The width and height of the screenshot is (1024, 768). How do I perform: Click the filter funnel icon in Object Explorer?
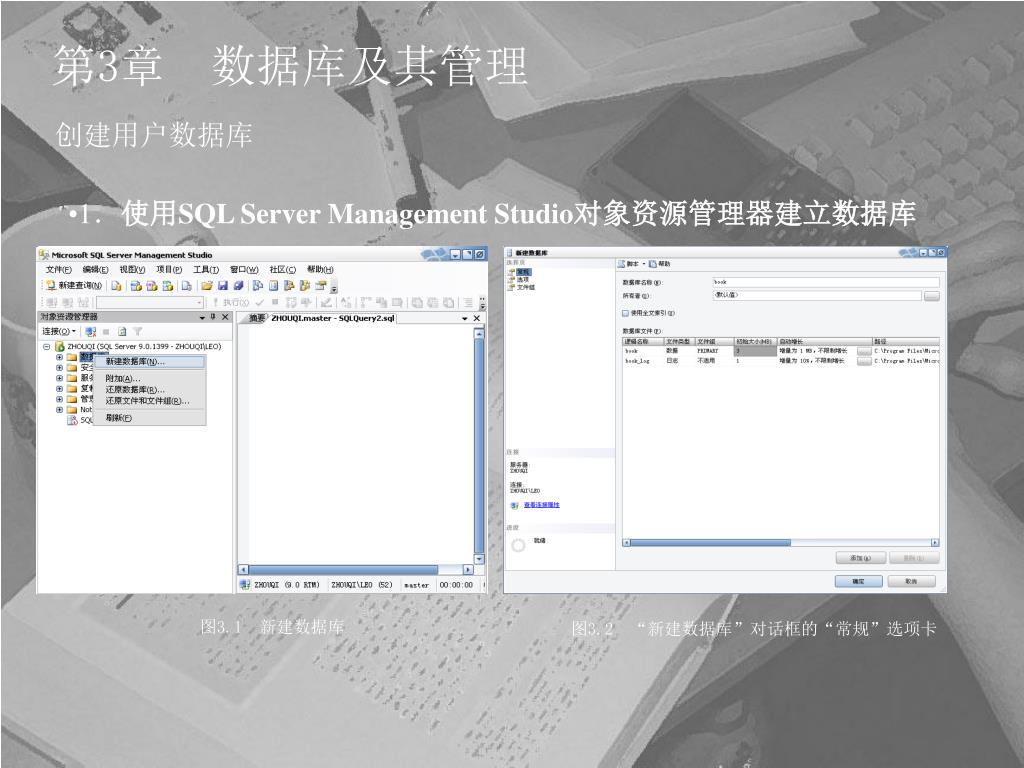[137, 331]
